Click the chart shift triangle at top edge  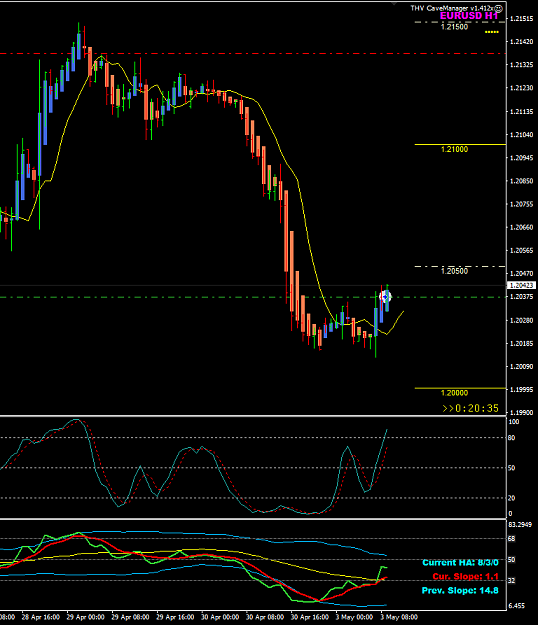pyautogui.click(x=394, y=4)
